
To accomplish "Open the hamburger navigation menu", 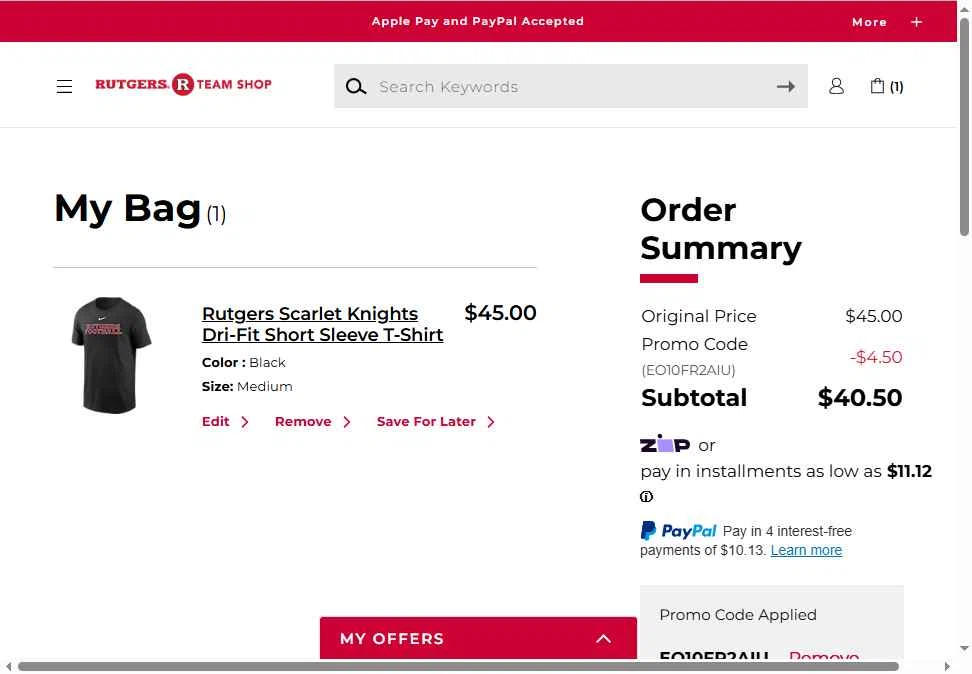I will click(64, 86).
